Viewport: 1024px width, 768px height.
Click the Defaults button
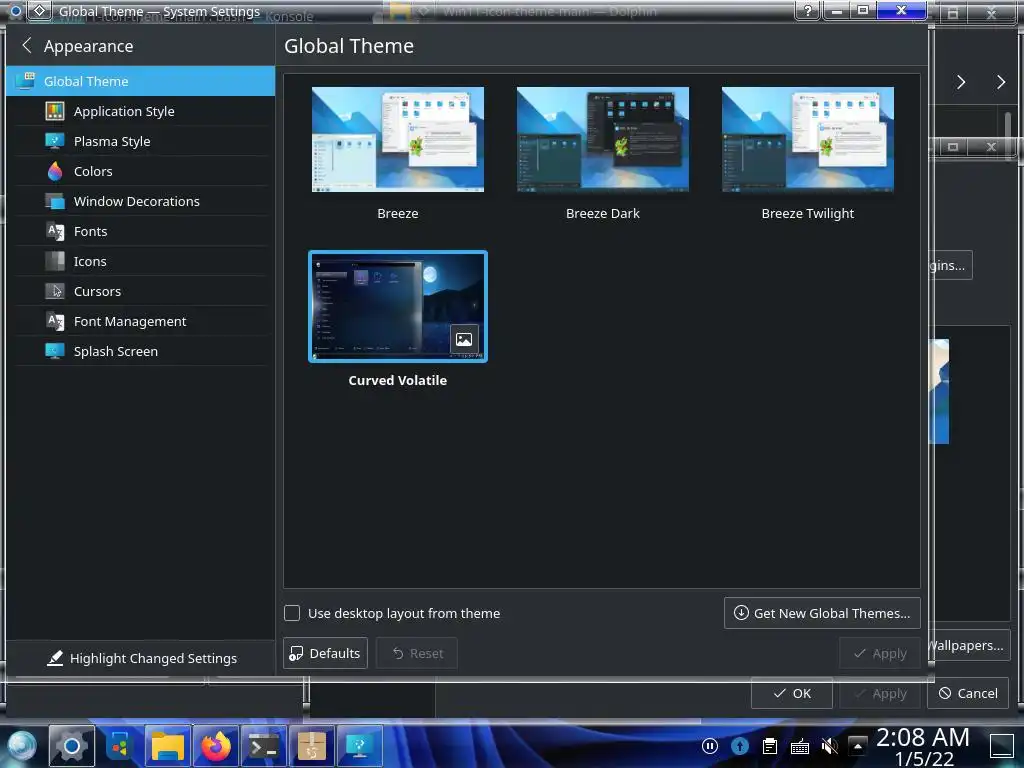[325, 653]
